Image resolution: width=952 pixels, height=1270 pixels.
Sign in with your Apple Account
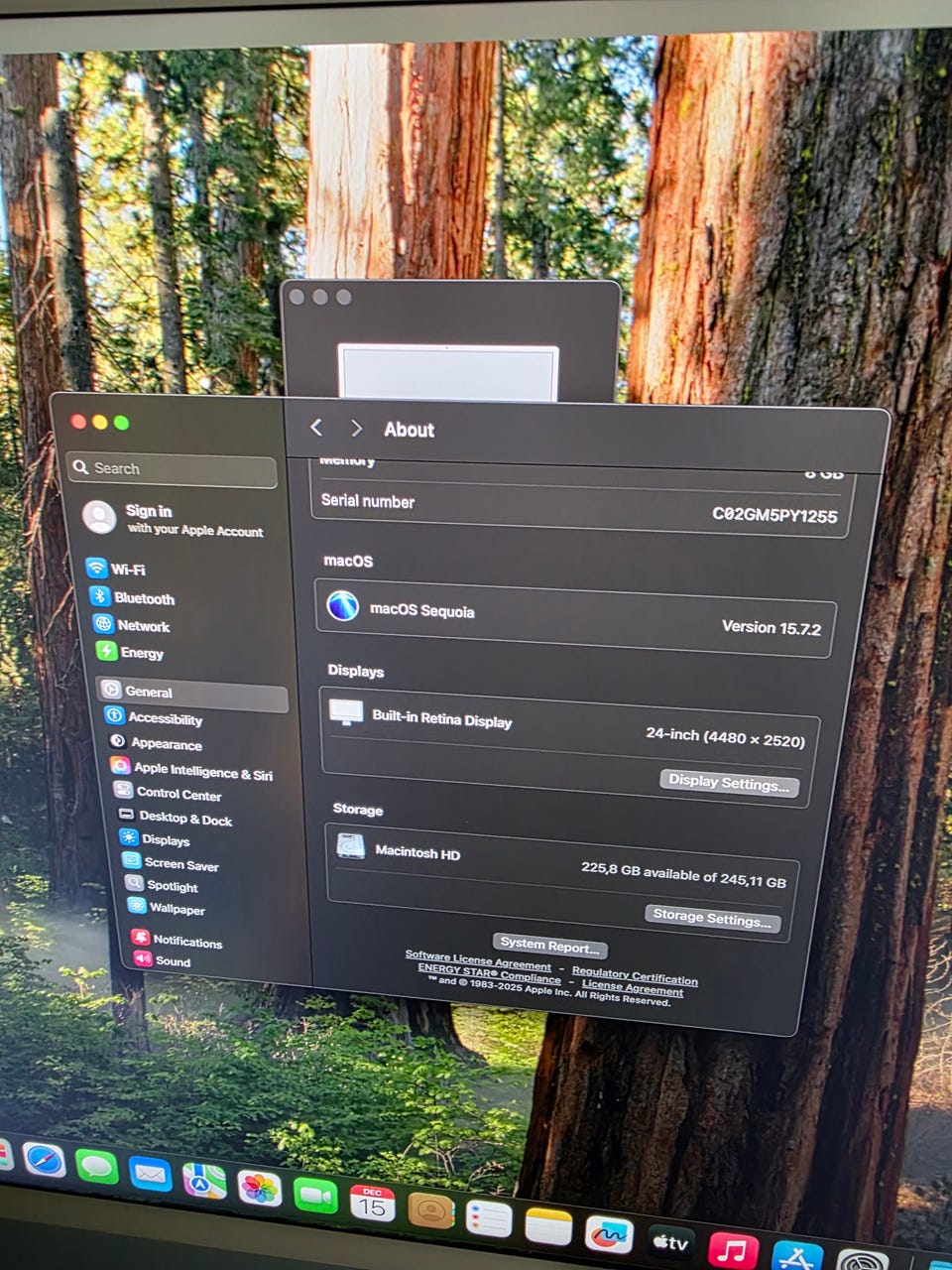[x=174, y=519]
